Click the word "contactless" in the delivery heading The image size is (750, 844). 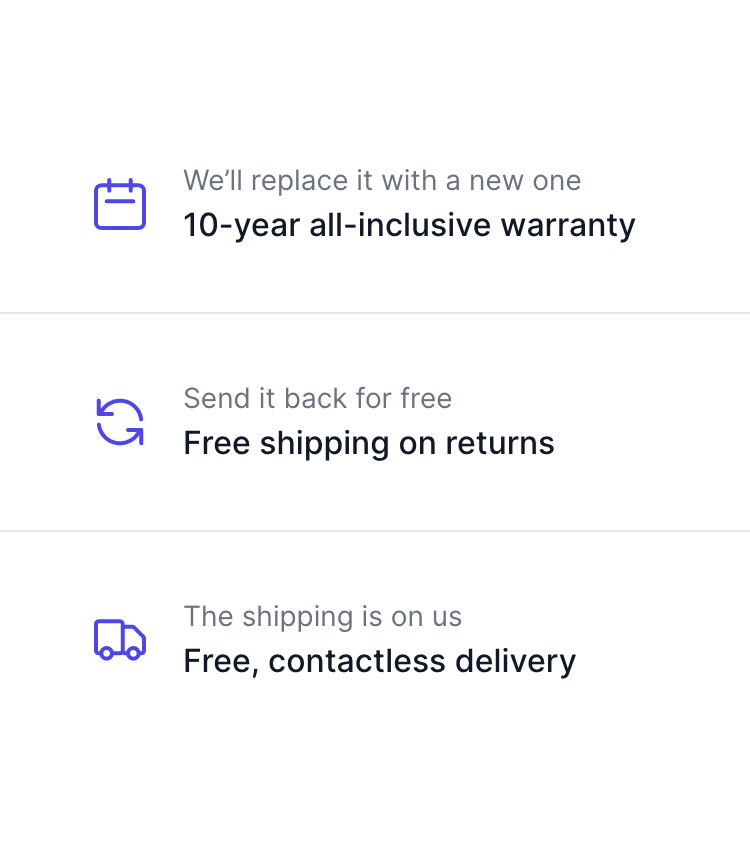(357, 662)
